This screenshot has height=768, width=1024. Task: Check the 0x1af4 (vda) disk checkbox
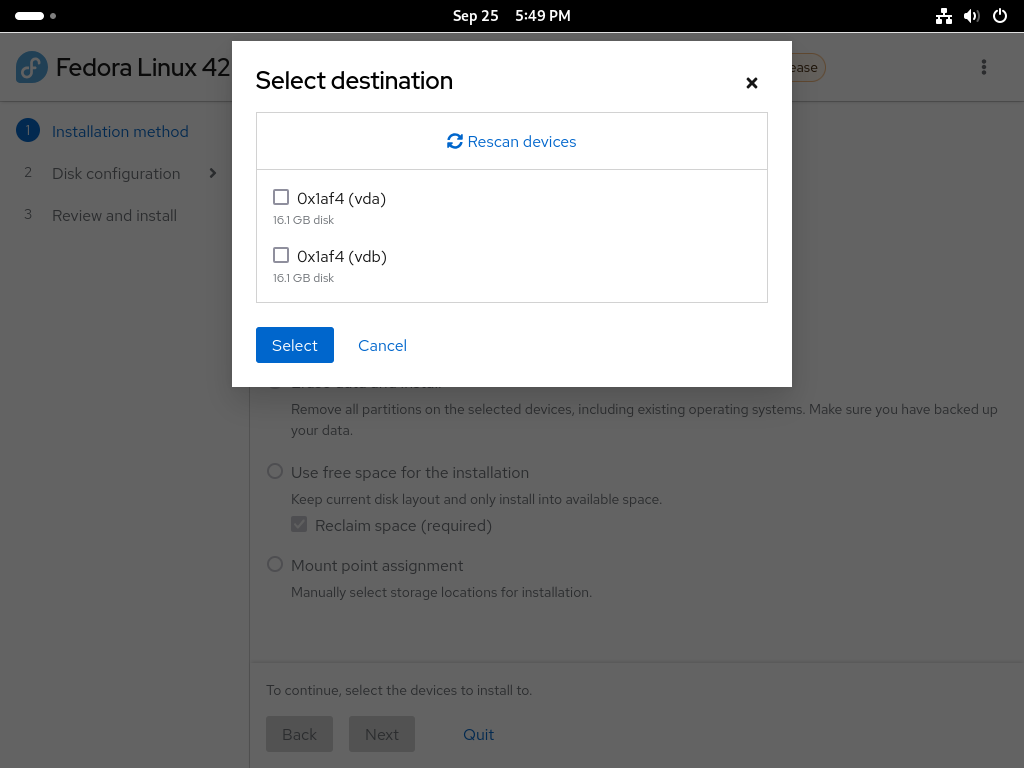(281, 197)
